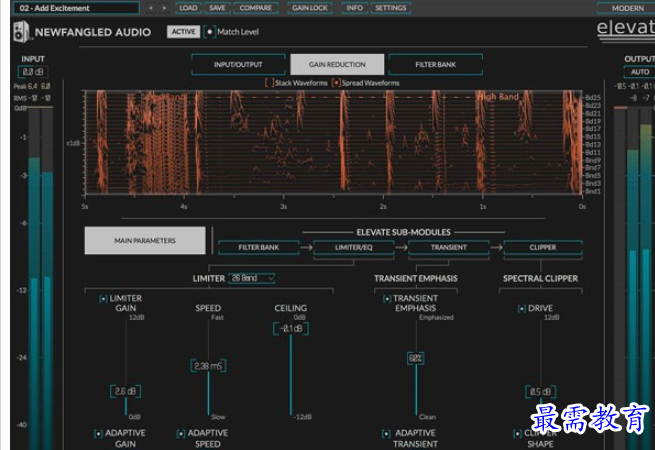Click the High Band label in the waveform display
655x450 pixels.
[x=498, y=97]
